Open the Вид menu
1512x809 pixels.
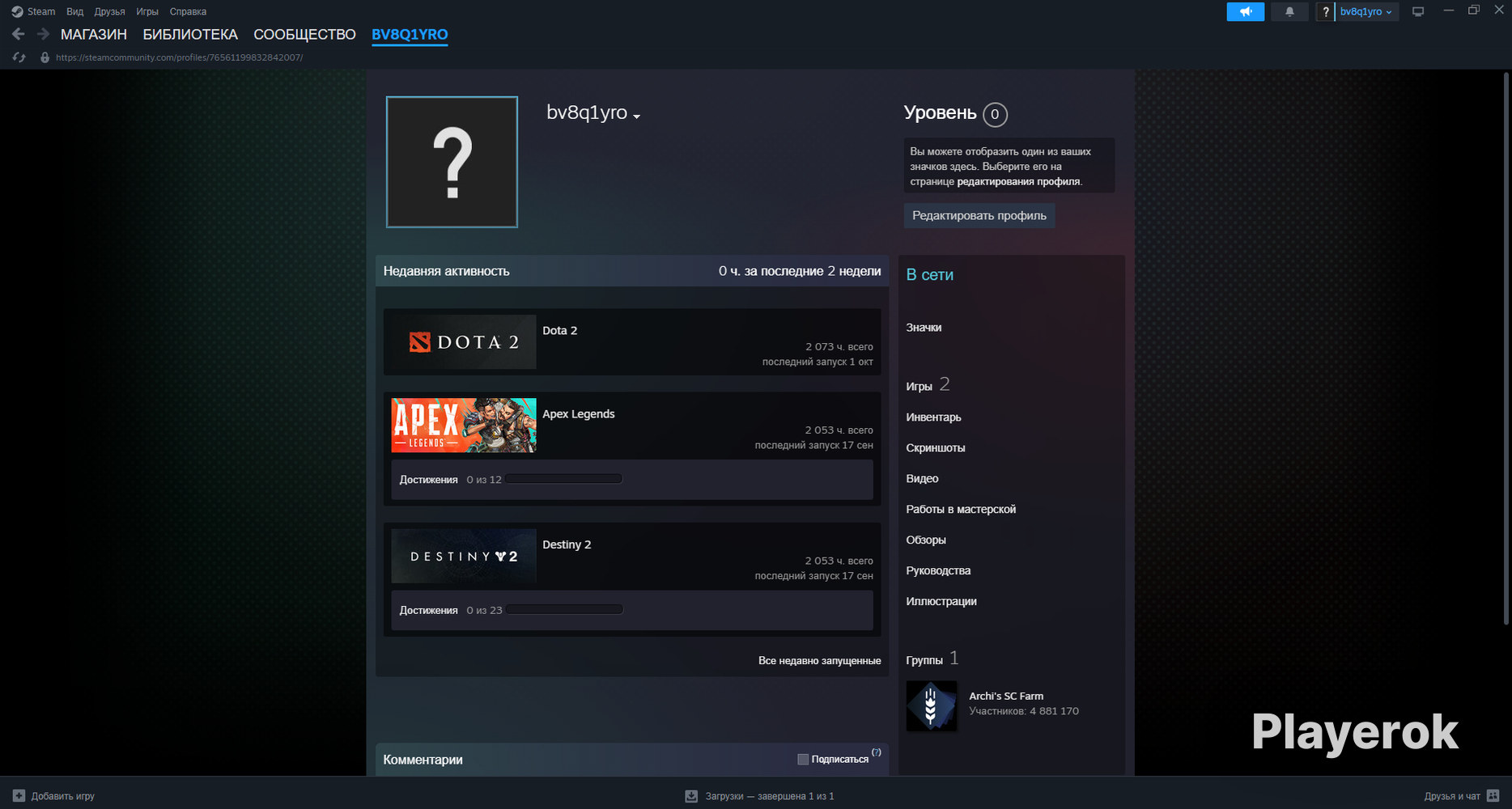[75, 11]
